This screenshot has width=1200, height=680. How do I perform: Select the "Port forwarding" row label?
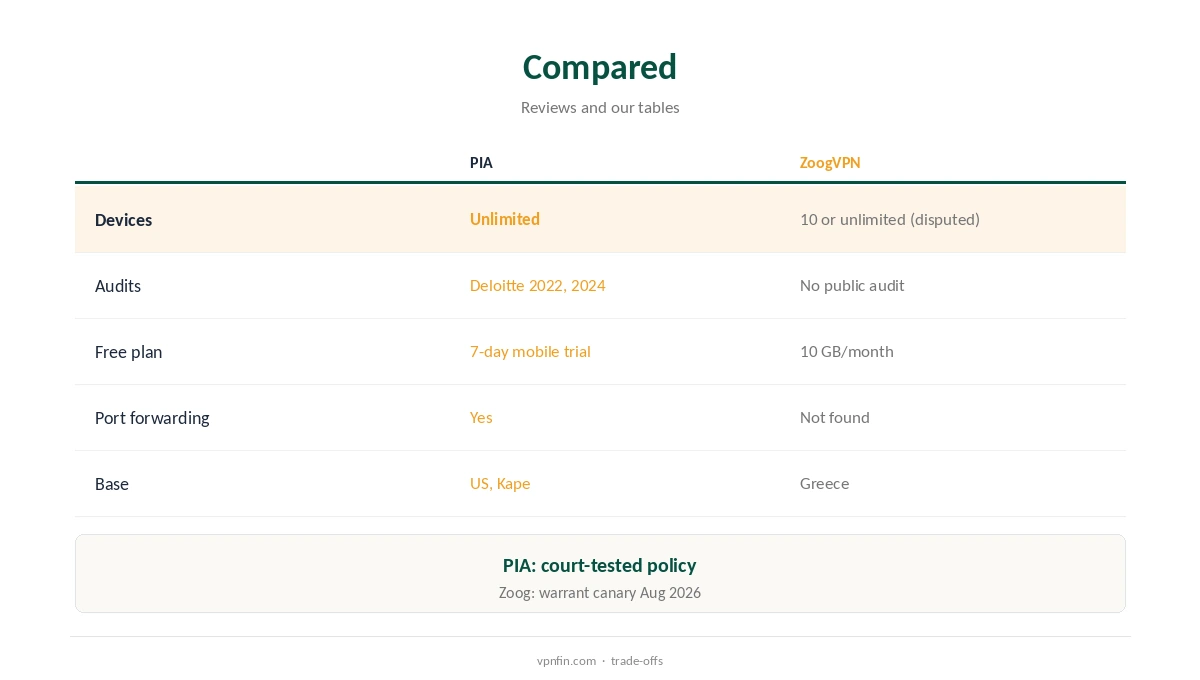click(152, 418)
